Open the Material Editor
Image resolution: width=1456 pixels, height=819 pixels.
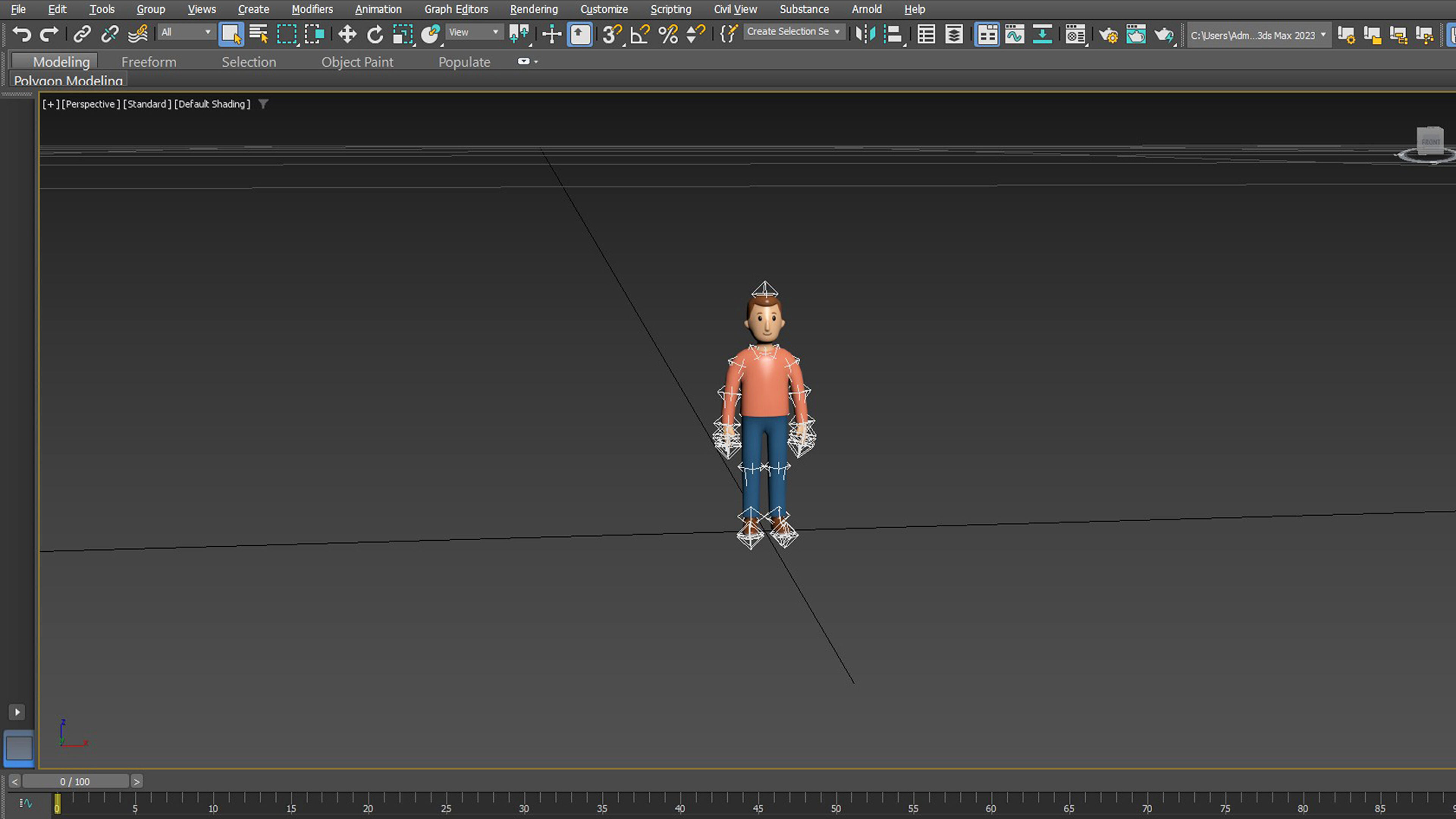pos(1076,35)
